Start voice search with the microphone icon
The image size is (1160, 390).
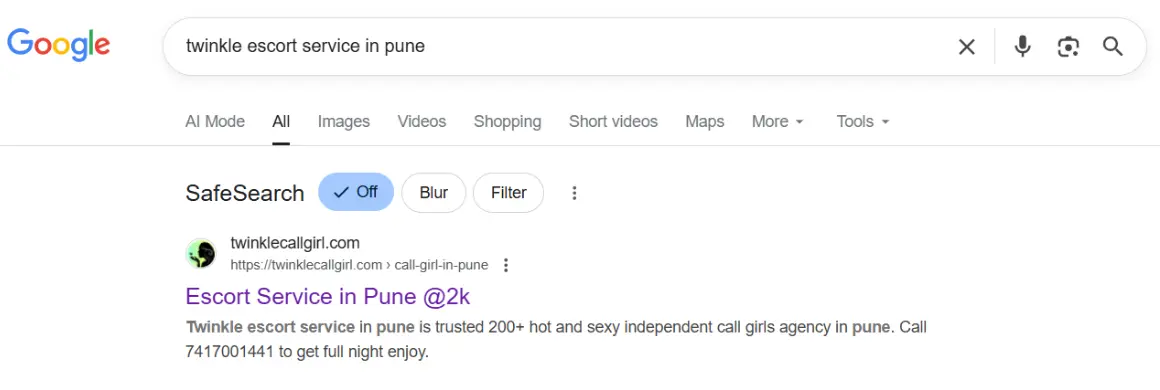click(x=1022, y=47)
